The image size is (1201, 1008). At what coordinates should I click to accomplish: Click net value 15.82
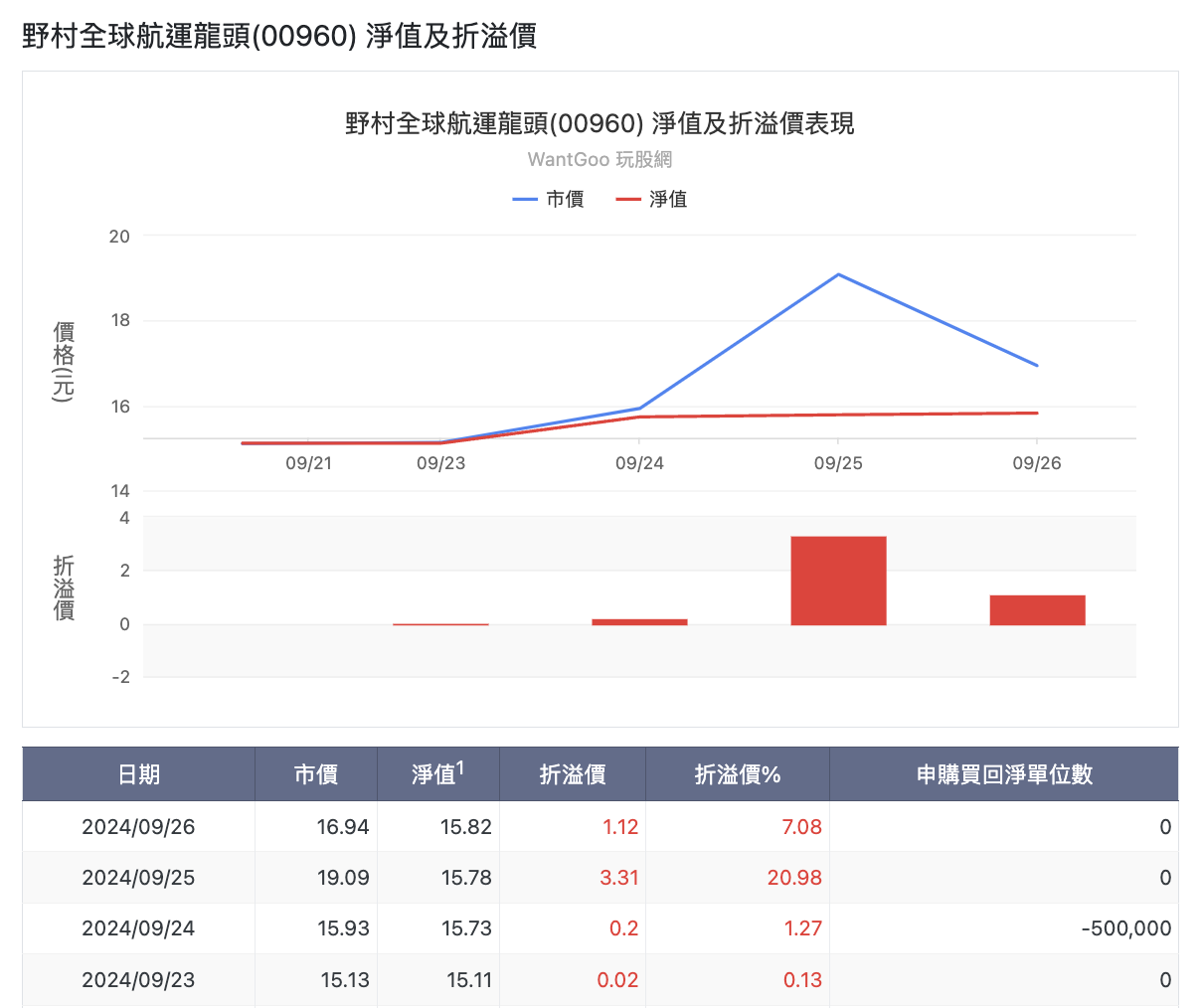[x=466, y=827]
